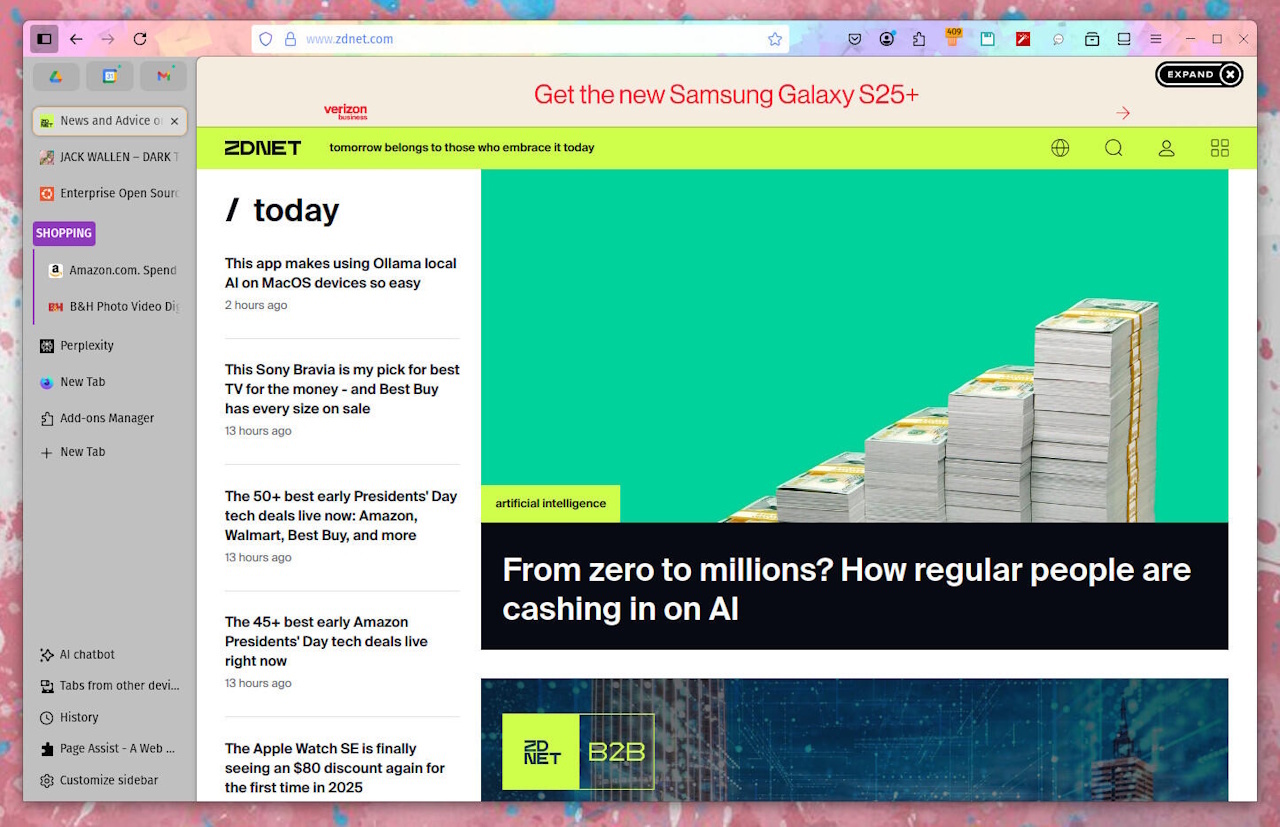Open the ZDNET user account icon
Viewport: 1280px width, 827px height.
1166,148
